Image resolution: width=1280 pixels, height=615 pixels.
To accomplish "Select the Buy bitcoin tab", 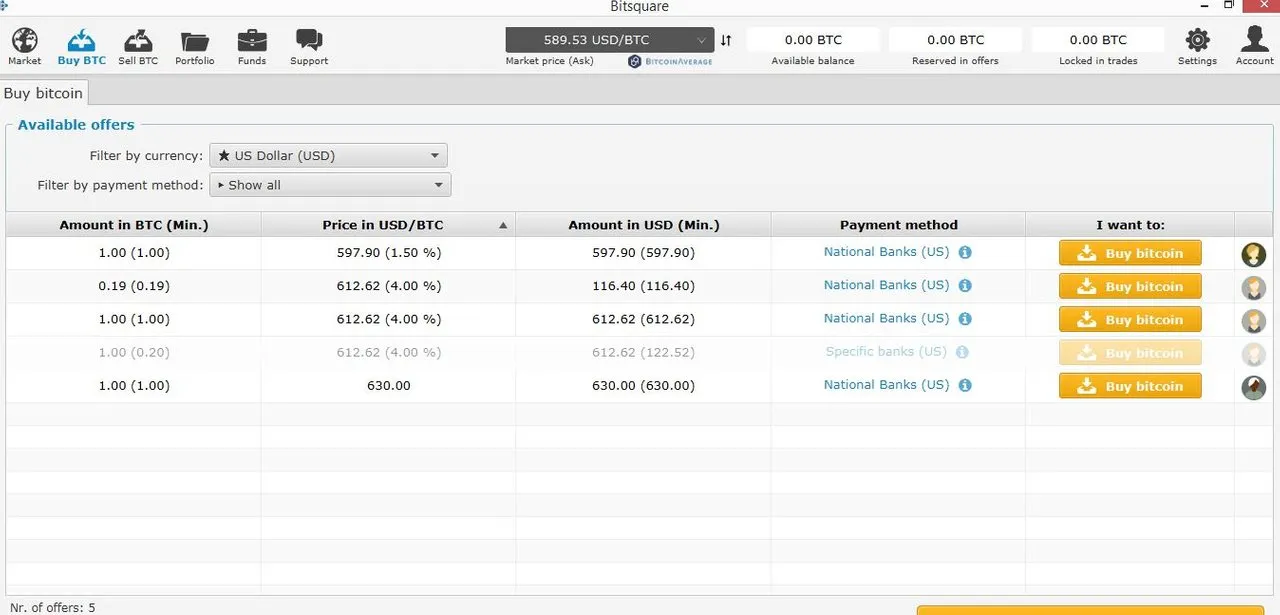I will (44, 93).
